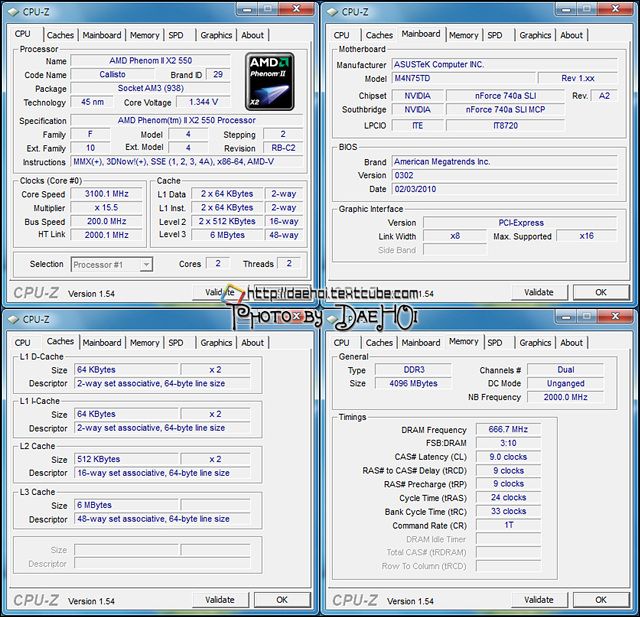
Task: Click CPU-Z title icon in top-left window
Action: tap(13, 12)
